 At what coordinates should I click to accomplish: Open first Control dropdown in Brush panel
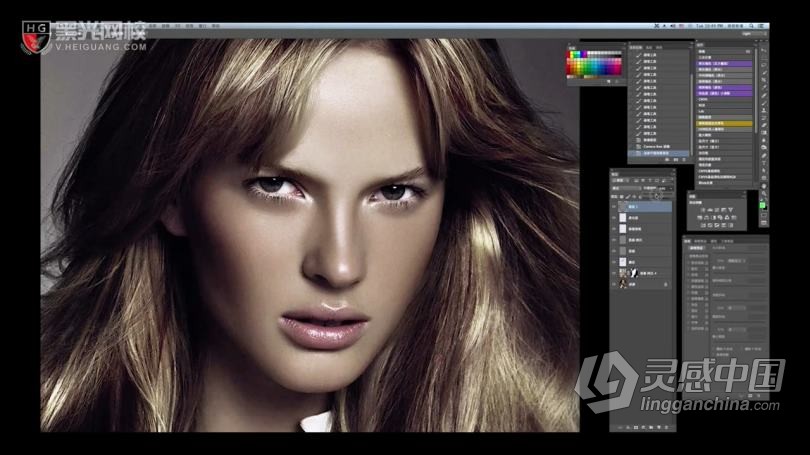pos(736,261)
